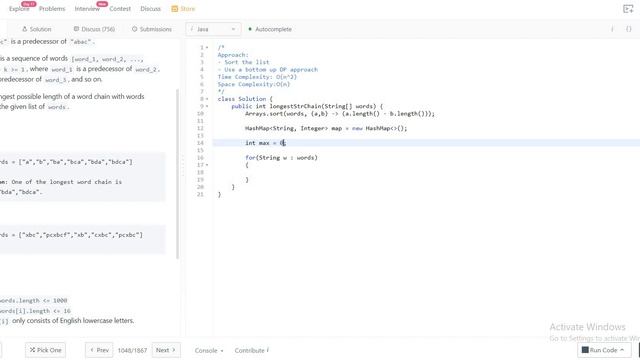The width and height of the screenshot is (640, 360).
Task: Go to the Contest page
Action: point(120,9)
